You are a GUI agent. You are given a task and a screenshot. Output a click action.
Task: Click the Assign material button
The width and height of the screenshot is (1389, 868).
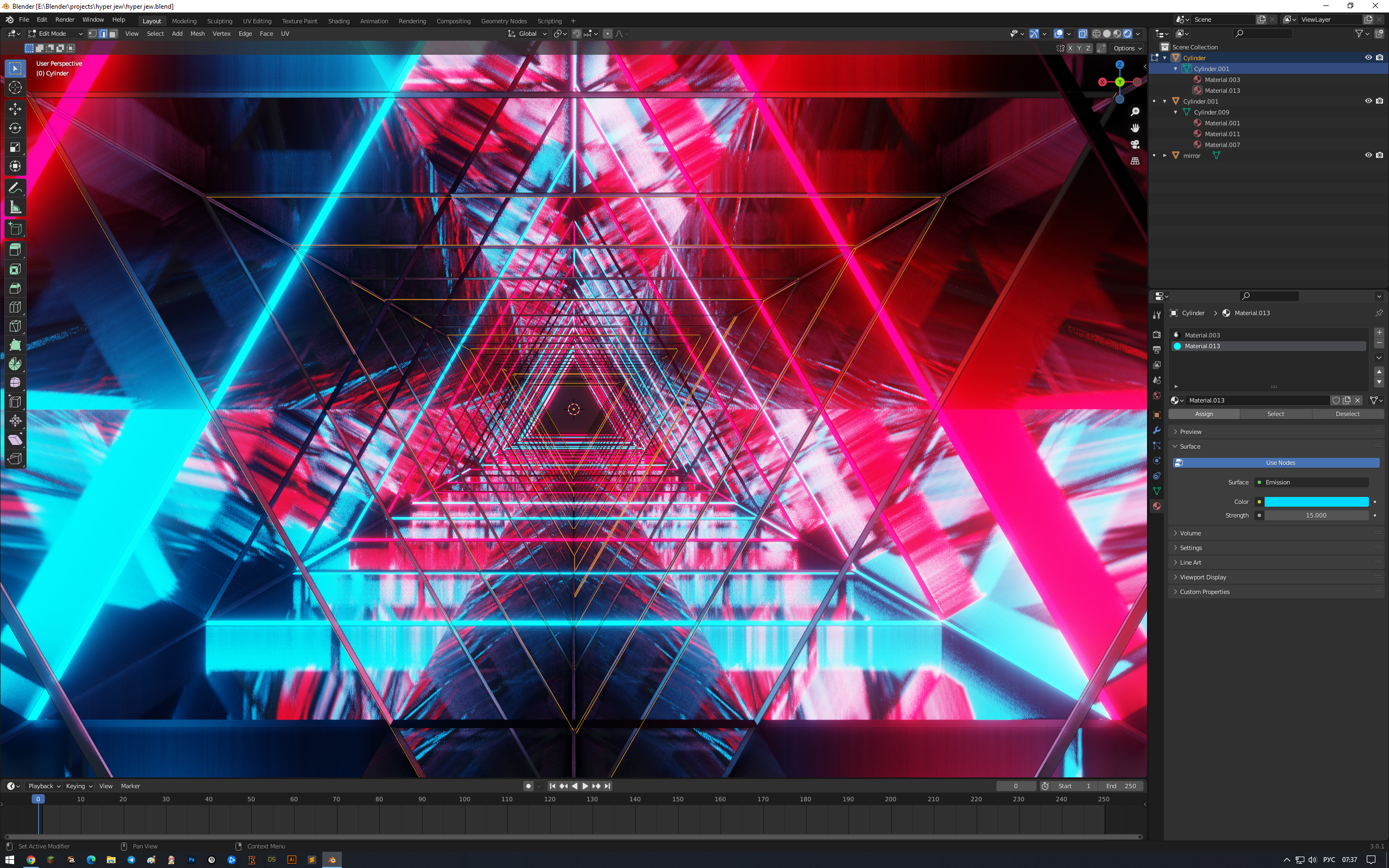pos(1203,414)
